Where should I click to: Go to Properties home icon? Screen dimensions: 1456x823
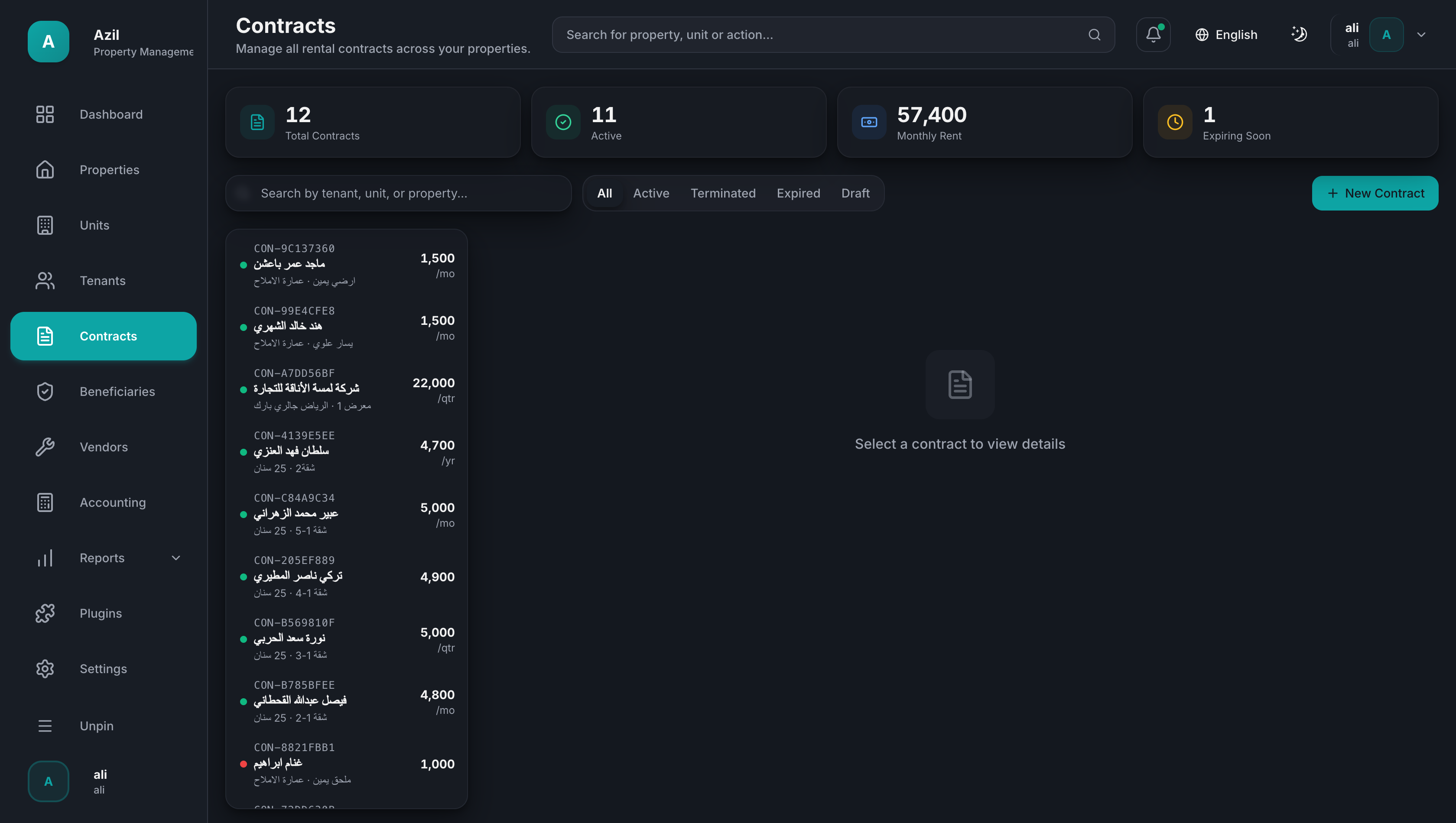(45, 169)
